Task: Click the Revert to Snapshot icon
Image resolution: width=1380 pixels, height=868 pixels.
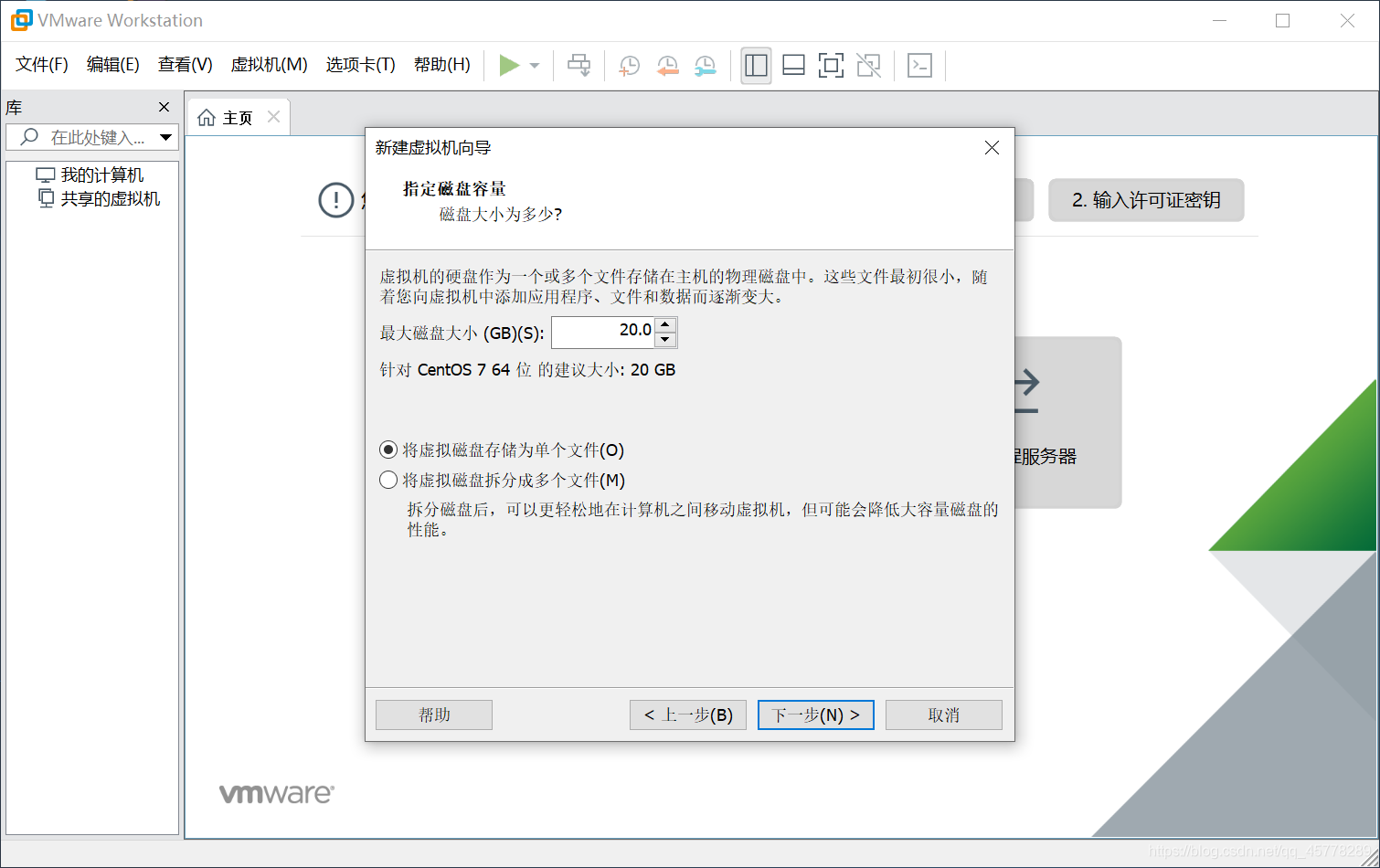Action: [x=668, y=66]
